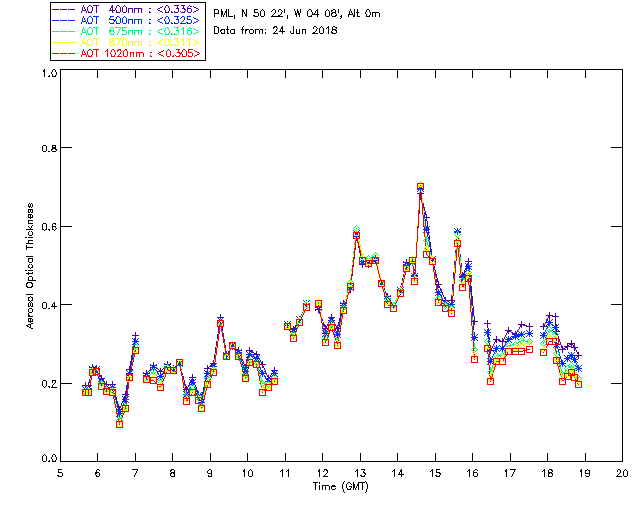Click the x-axis tick label 8
The height and width of the screenshot is (512, 640).
coord(173,473)
